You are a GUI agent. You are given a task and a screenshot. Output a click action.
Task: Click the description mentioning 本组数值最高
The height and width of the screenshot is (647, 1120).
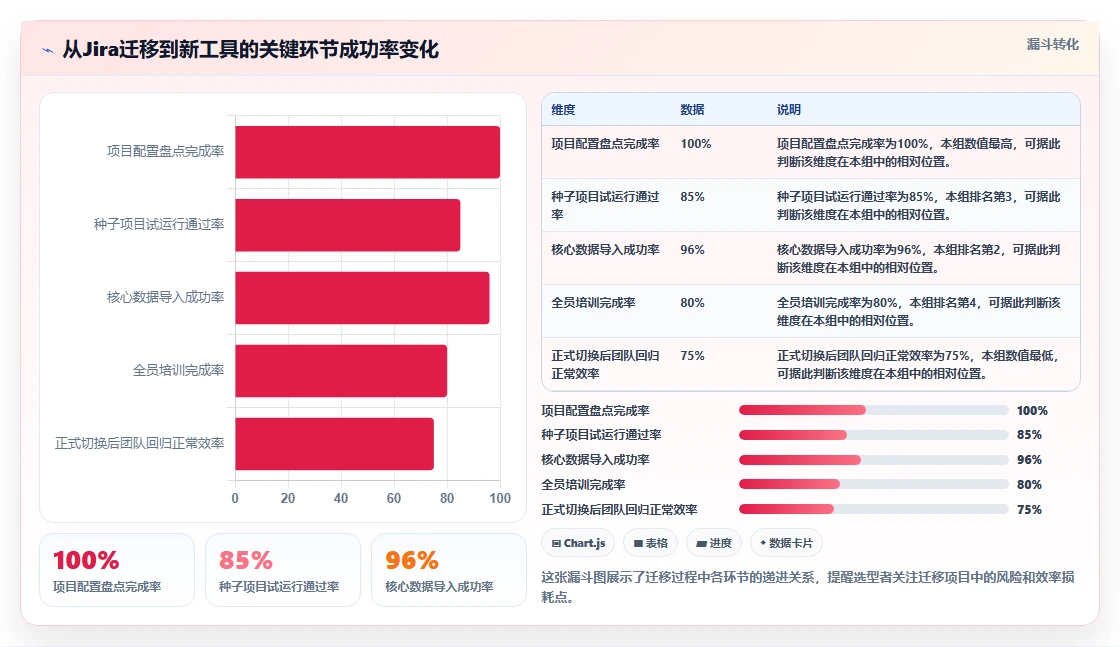click(x=919, y=153)
